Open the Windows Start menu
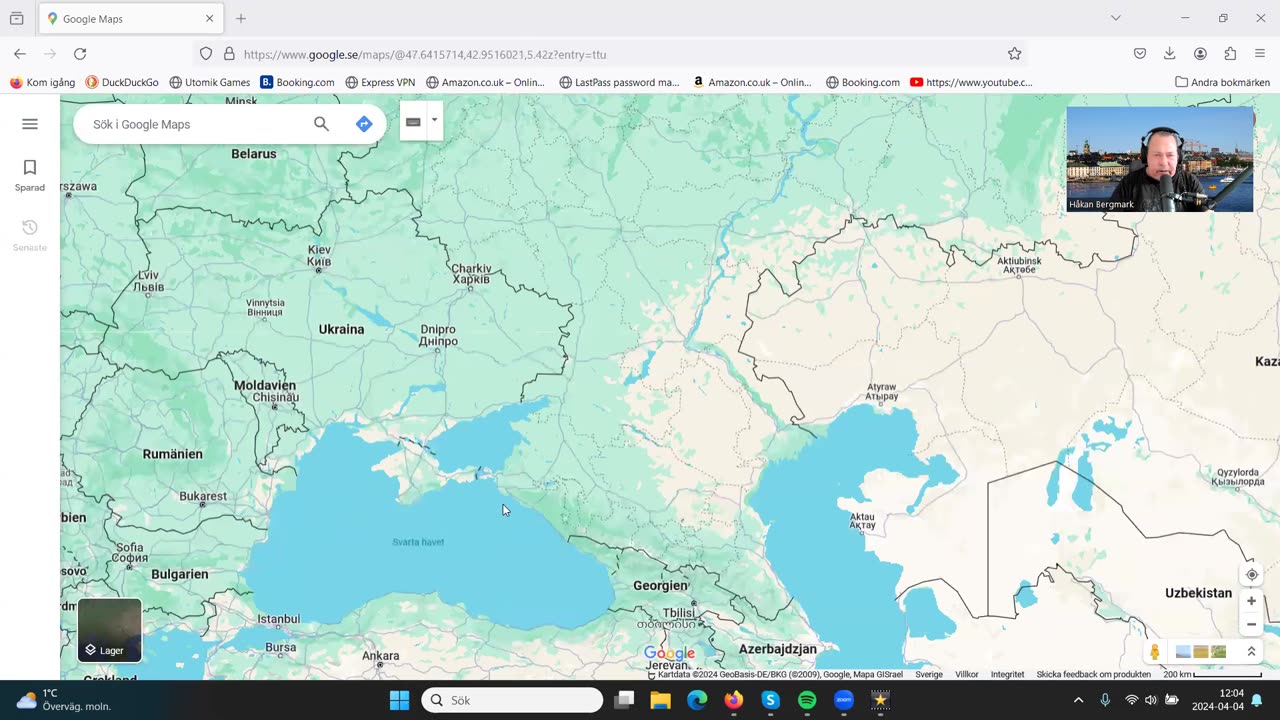Image resolution: width=1280 pixels, height=720 pixels. click(x=399, y=700)
